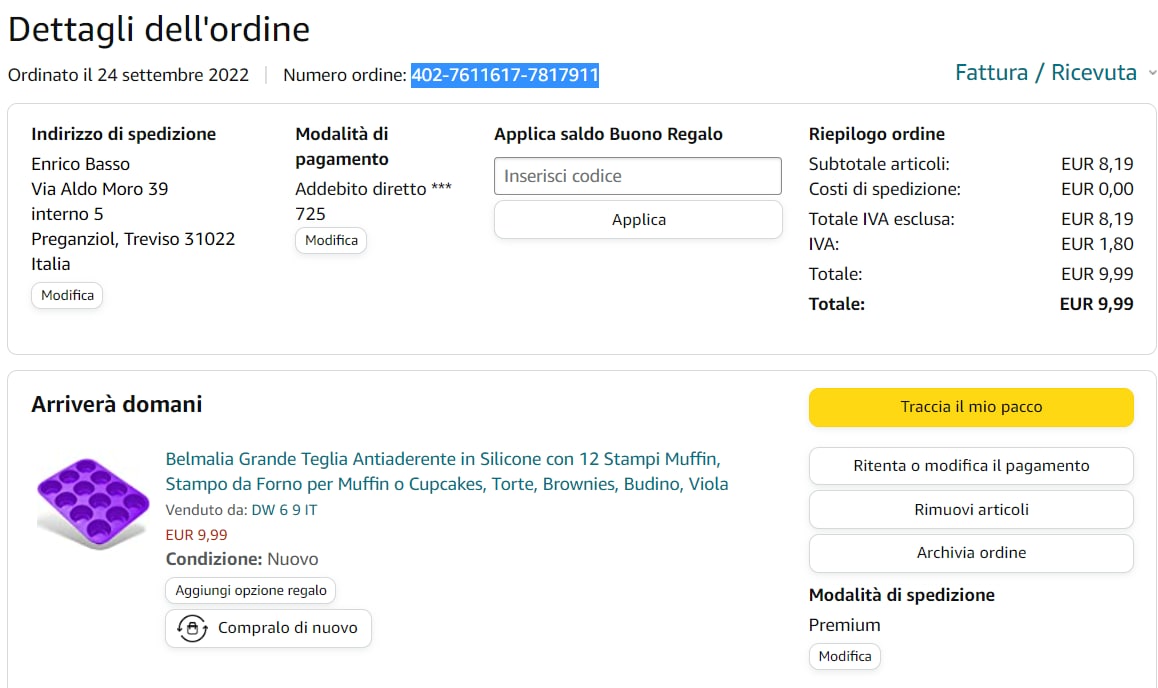
Task: Focus the Inserisci codice gift card field
Action: coord(637,176)
